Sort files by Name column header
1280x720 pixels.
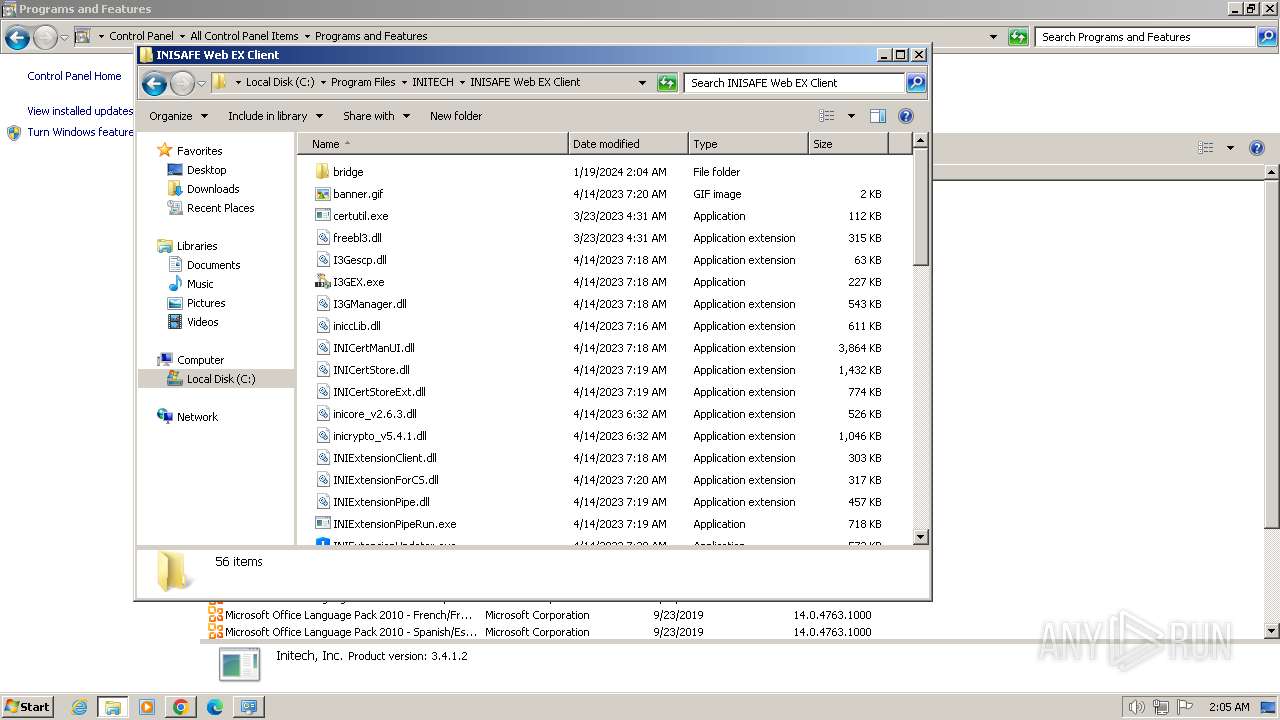click(x=433, y=144)
